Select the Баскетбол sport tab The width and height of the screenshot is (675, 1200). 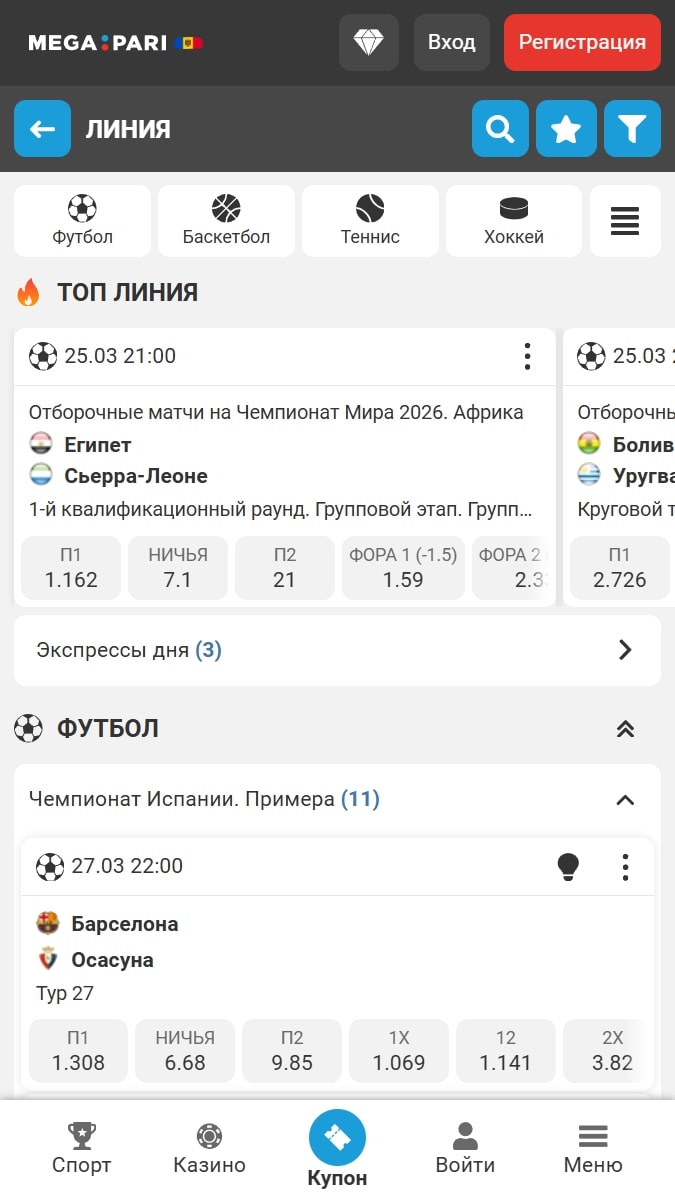point(226,221)
